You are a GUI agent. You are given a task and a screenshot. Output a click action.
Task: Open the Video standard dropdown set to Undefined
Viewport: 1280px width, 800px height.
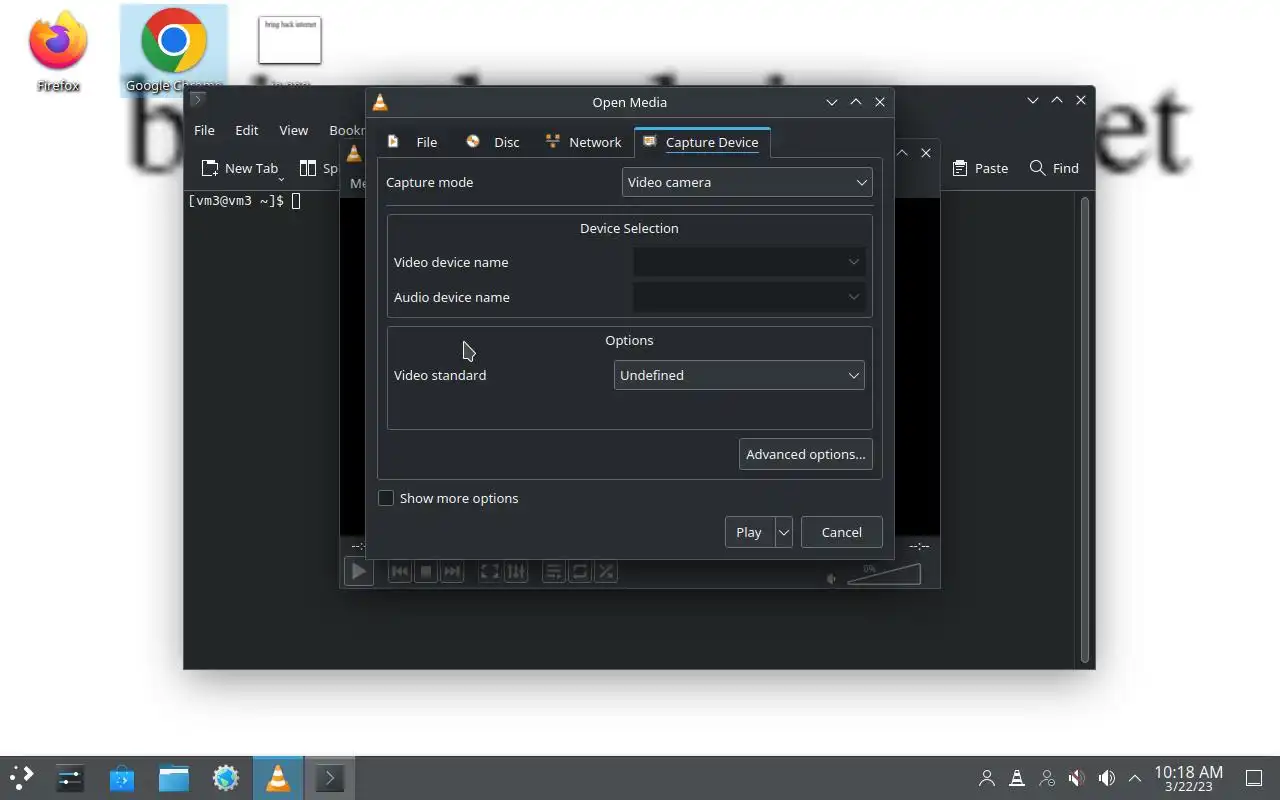tap(739, 375)
